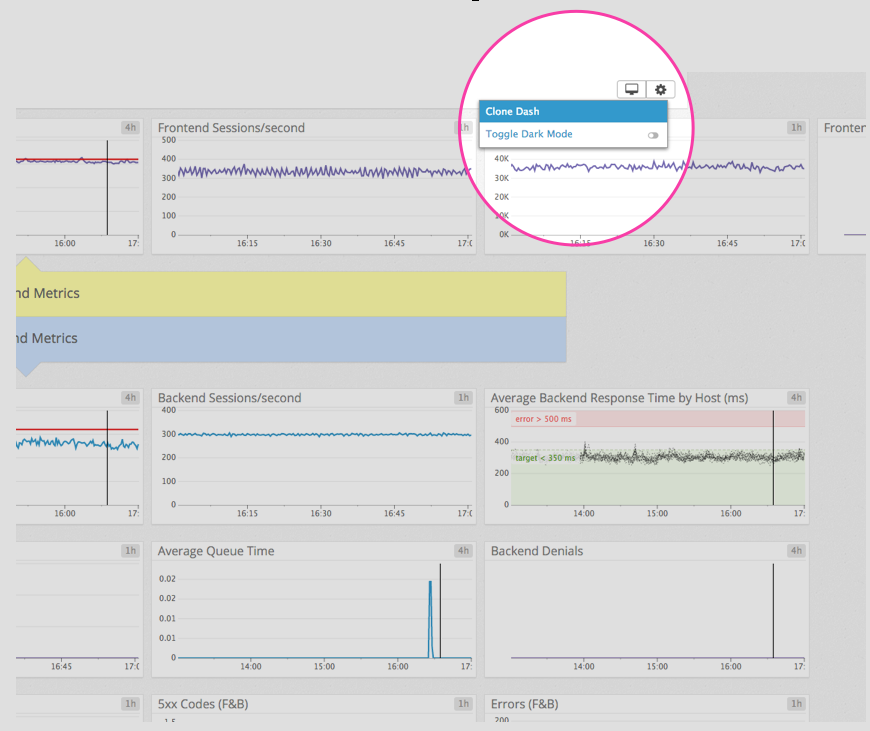Image resolution: width=870 pixels, height=731 pixels.
Task: Flip the dark mode switch
Action: pos(654,135)
